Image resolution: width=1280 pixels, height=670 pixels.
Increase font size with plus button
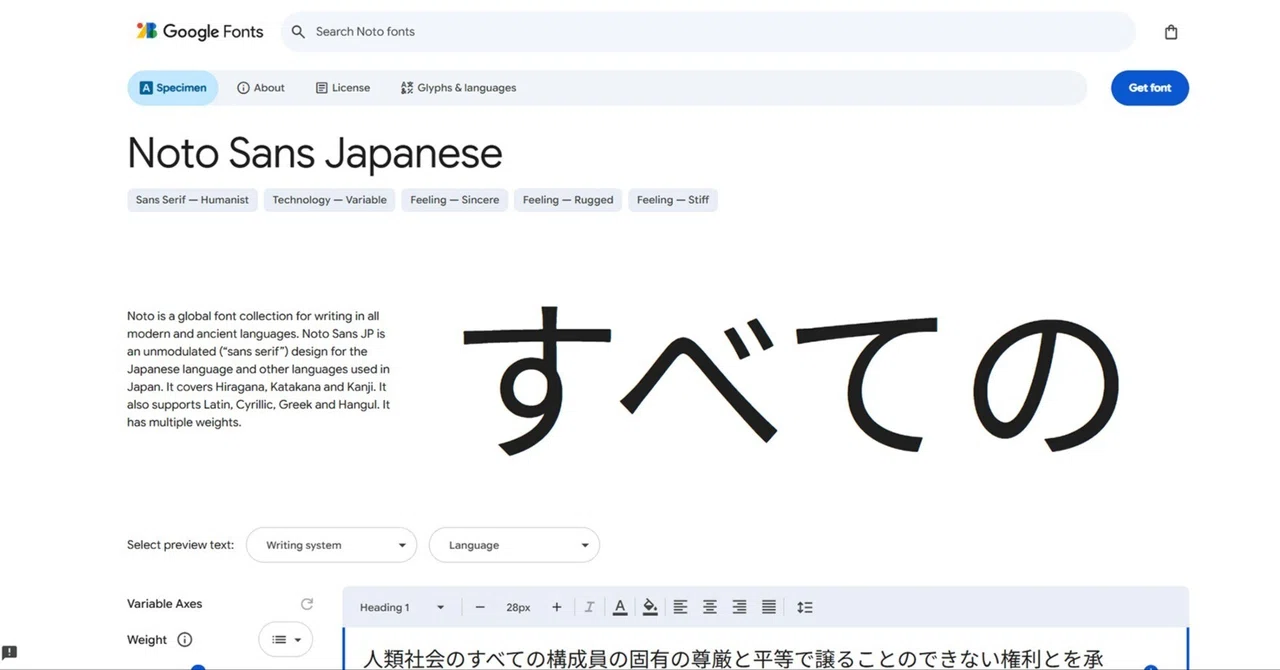click(x=557, y=607)
